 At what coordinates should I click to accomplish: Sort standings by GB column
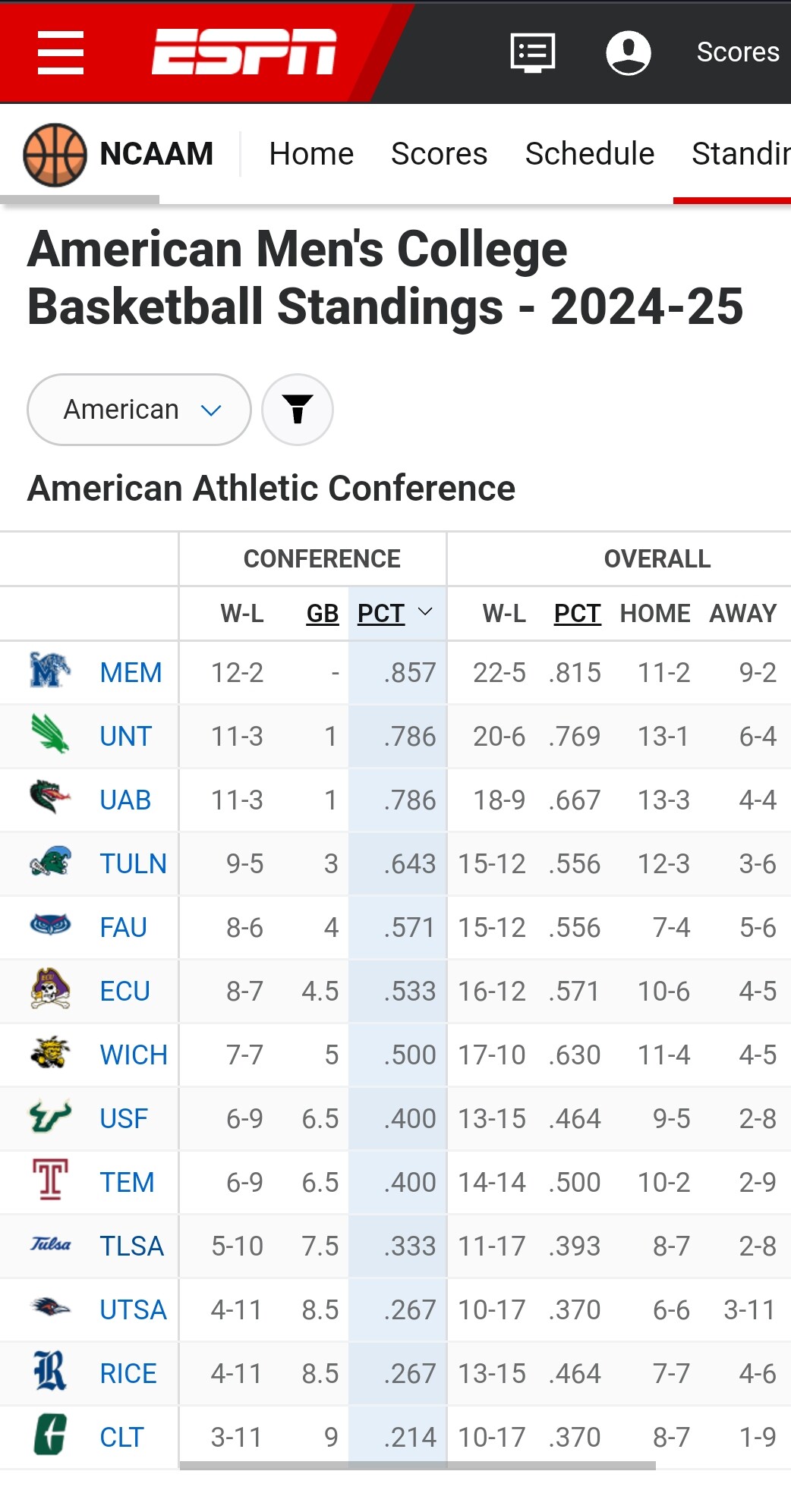322,613
